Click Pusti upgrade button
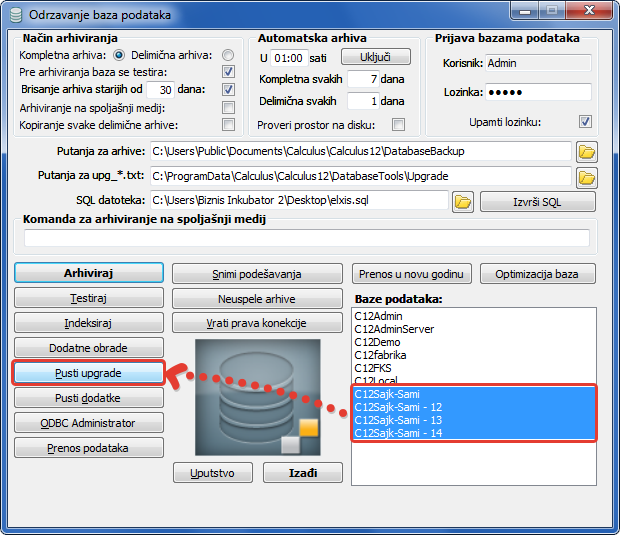620x535 pixels. (88, 373)
